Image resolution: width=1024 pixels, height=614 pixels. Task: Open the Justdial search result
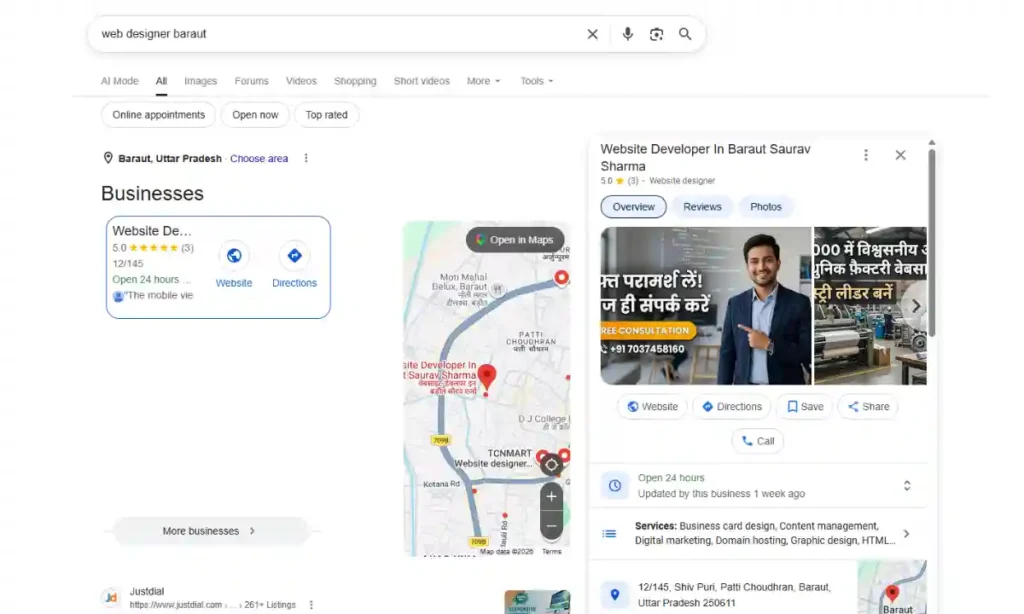(x=147, y=591)
